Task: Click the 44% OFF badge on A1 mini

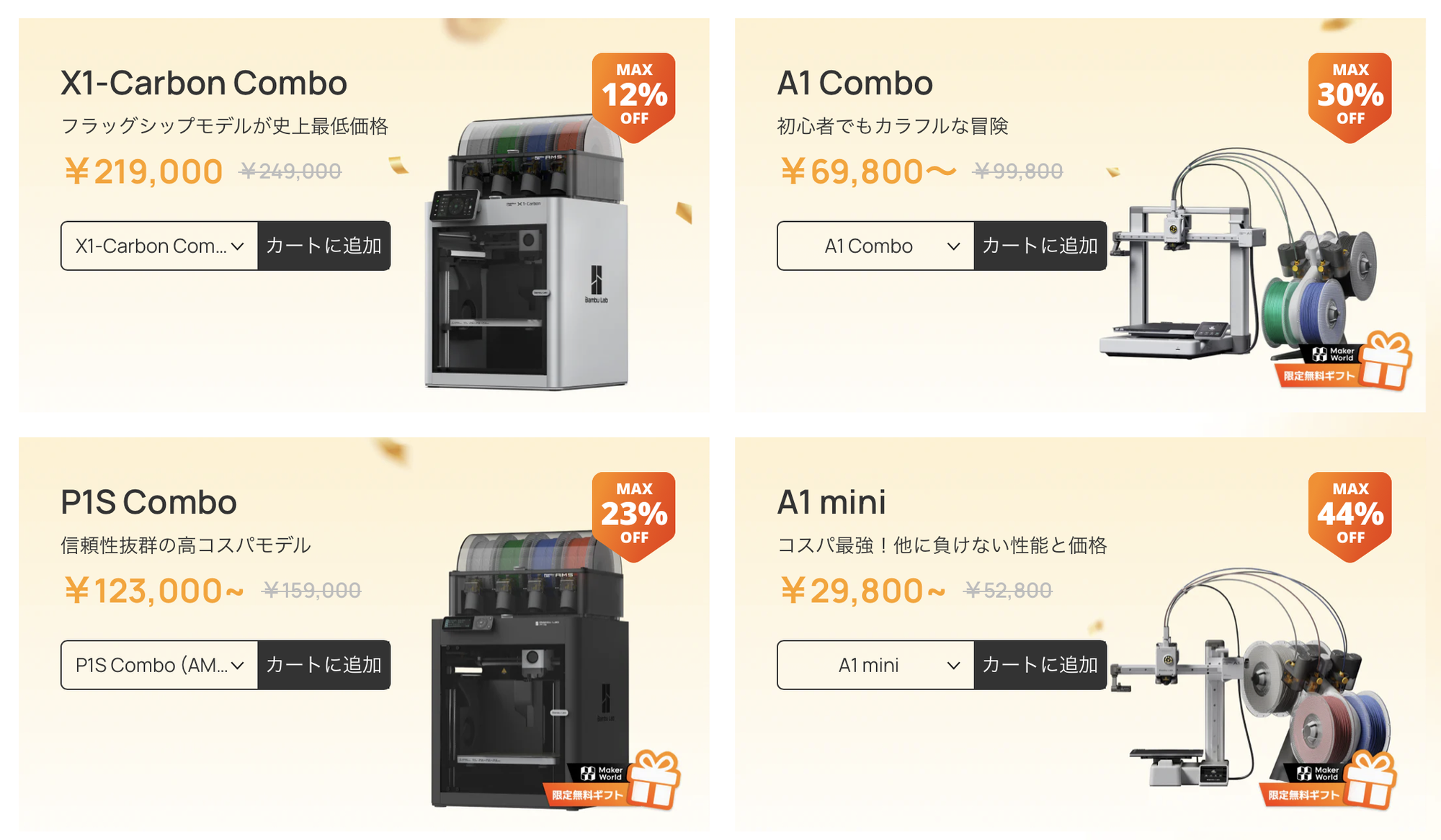Action: (1349, 516)
